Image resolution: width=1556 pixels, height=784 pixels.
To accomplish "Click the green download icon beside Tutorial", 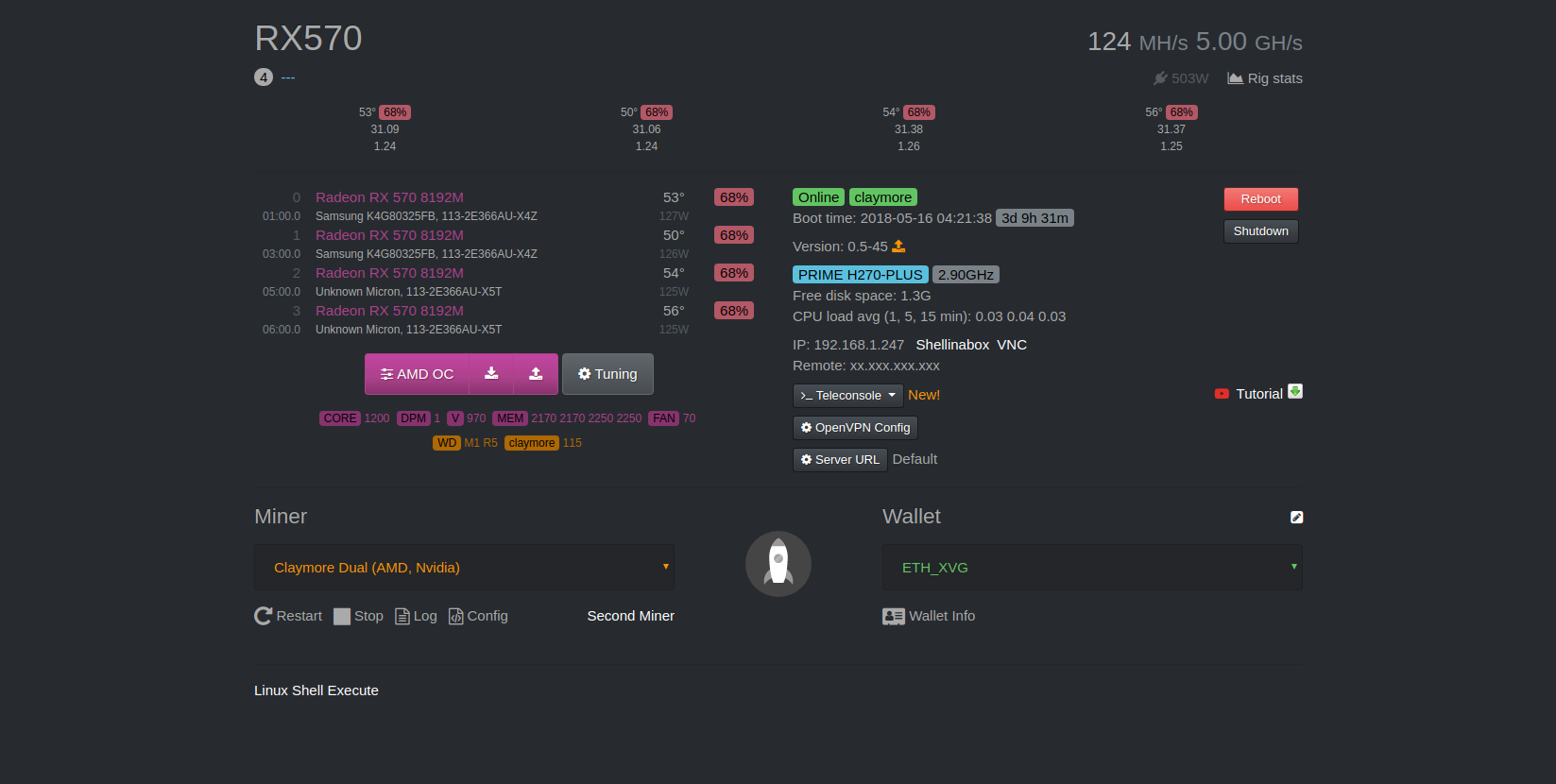I will tap(1295, 391).
